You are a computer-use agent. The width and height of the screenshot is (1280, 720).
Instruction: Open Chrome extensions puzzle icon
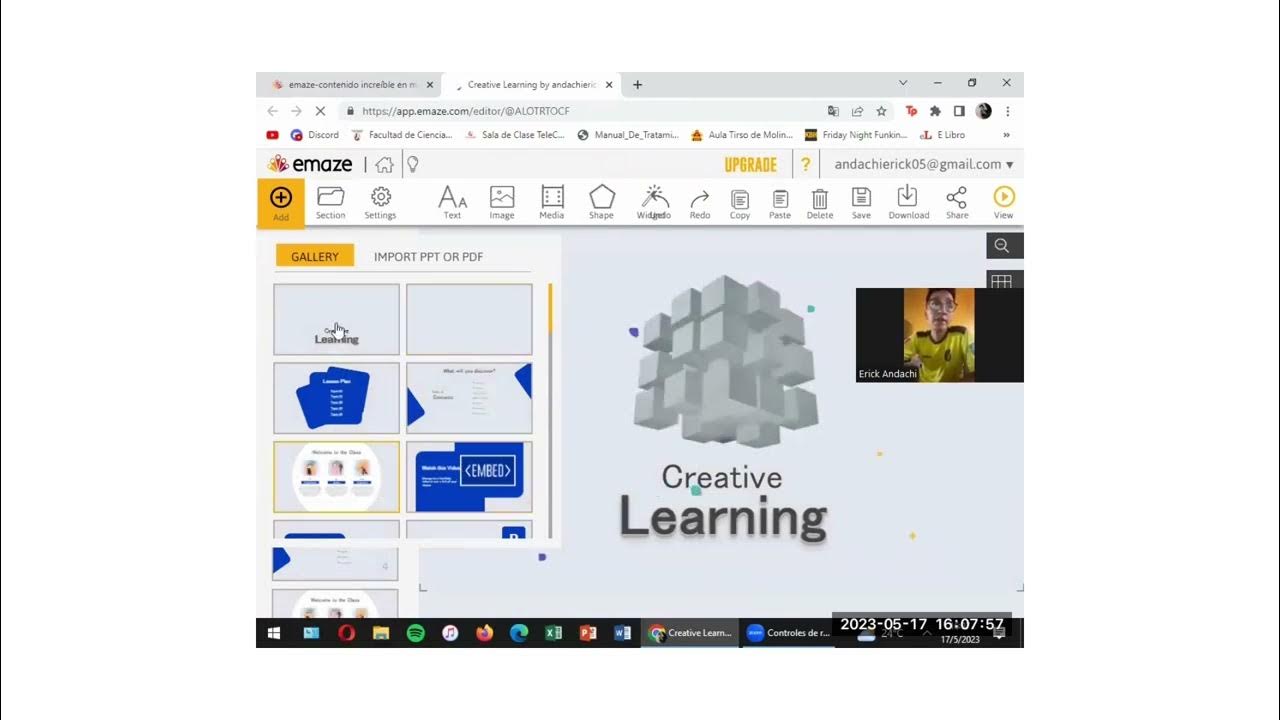[x=935, y=111]
